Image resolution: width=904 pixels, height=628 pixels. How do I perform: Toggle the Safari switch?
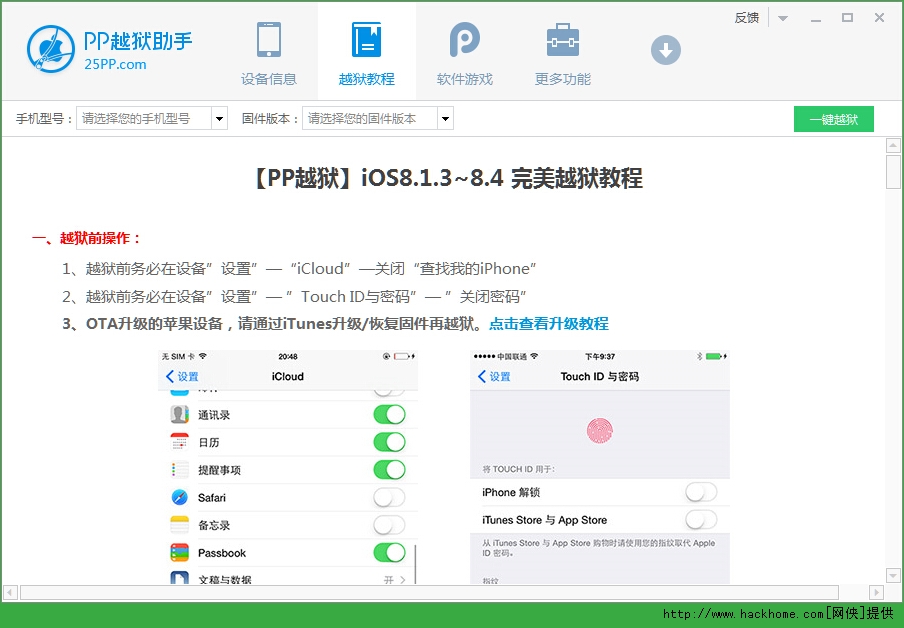tap(389, 497)
